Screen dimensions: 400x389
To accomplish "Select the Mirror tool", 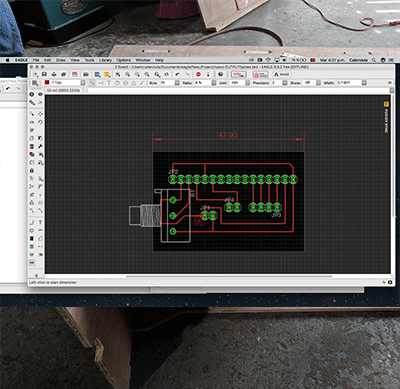I will (x=32, y=122).
